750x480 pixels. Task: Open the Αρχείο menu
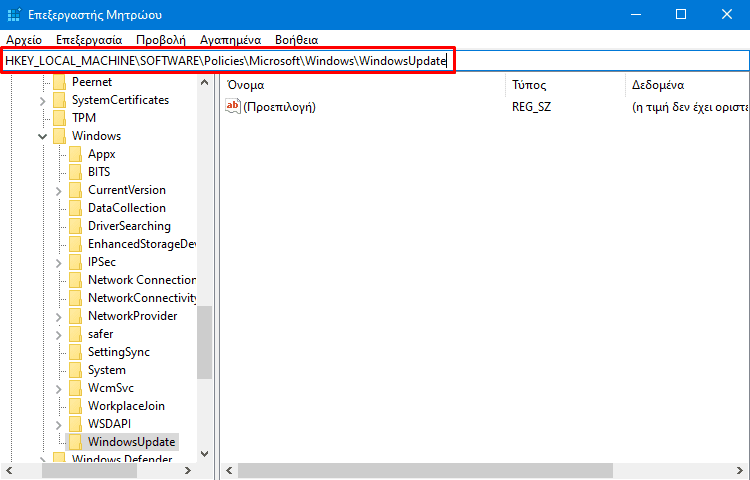[24, 40]
